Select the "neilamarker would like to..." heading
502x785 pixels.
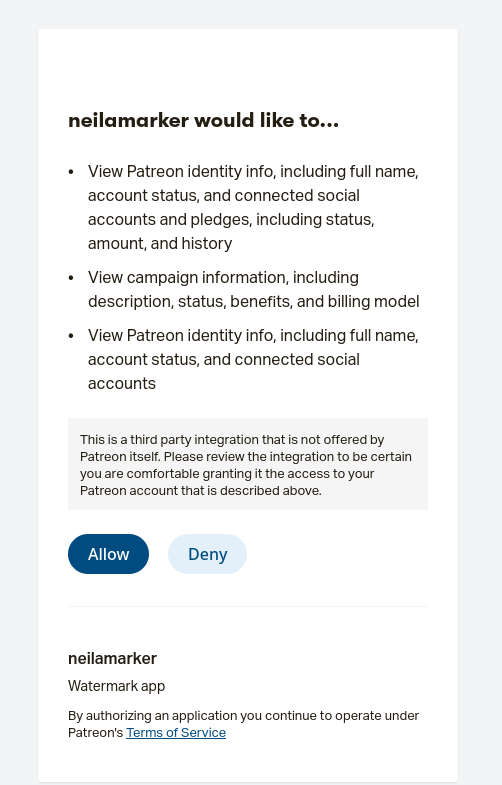point(203,121)
